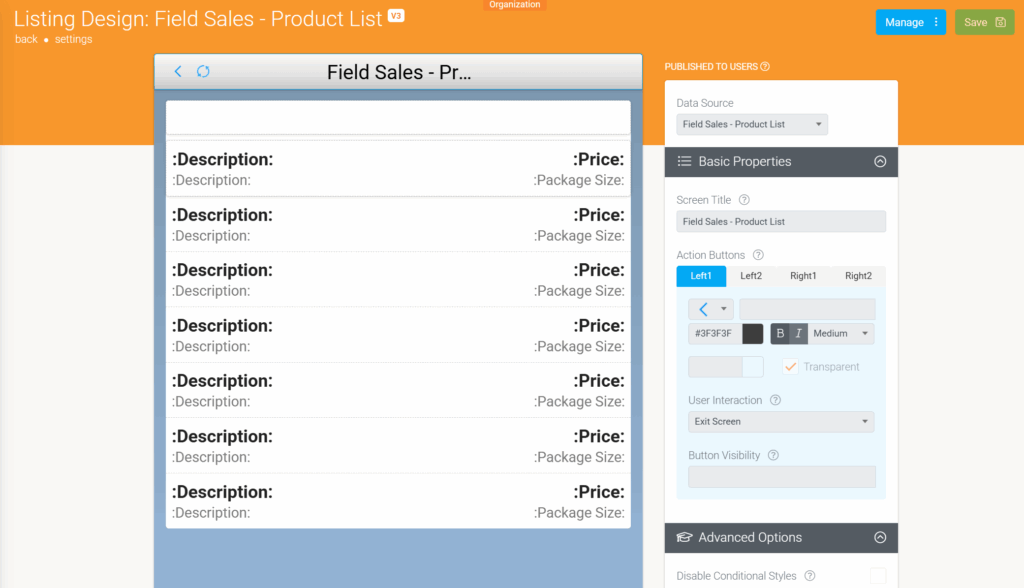Toggle Bold formatting button

click(780, 333)
